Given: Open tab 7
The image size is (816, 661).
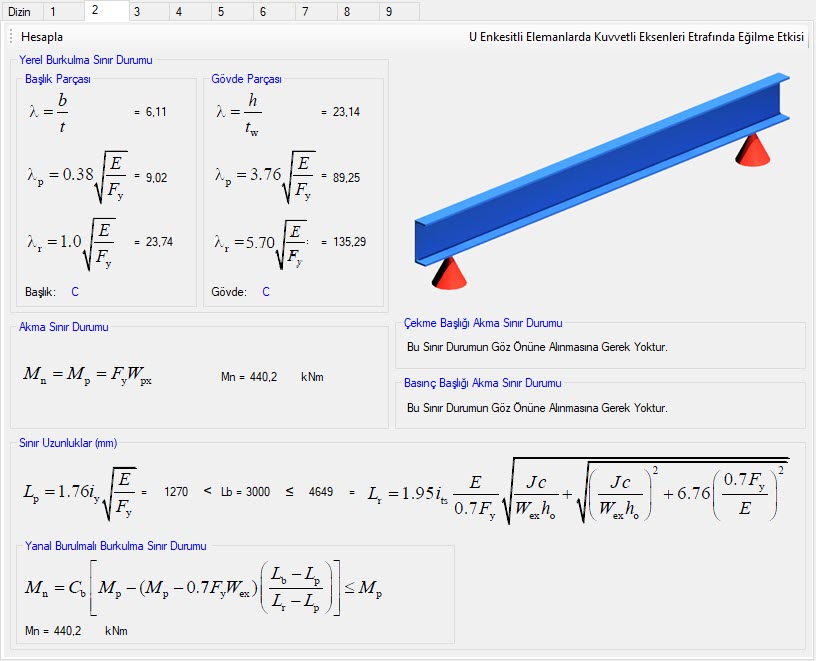Looking at the screenshot, I should coord(316,11).
